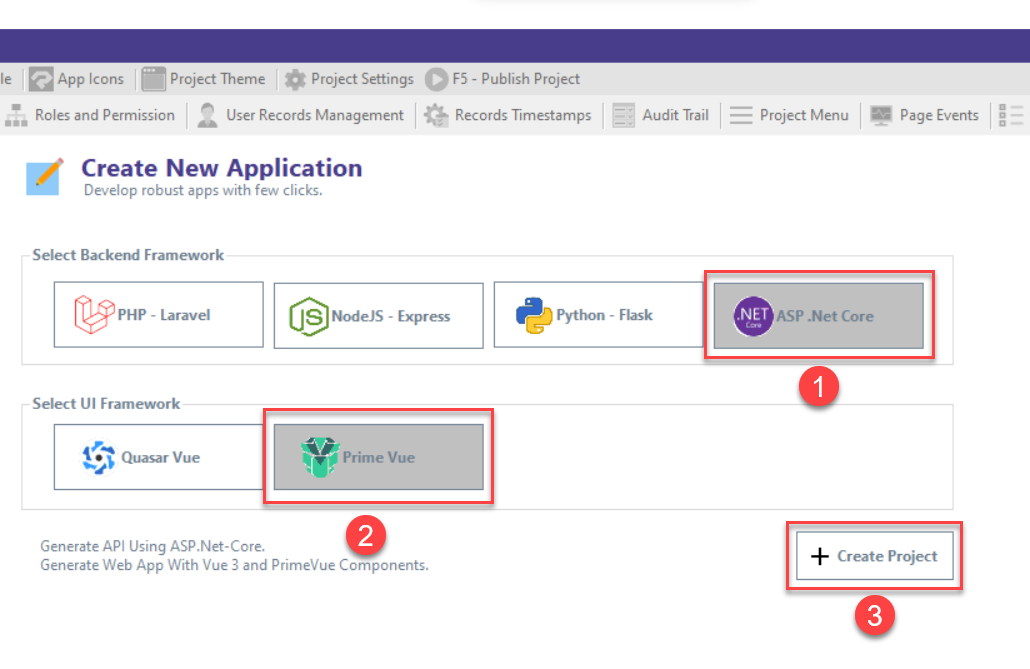Open Audit Trail
The width and height of the screenshot is (1030, 669).
[660, 115]
